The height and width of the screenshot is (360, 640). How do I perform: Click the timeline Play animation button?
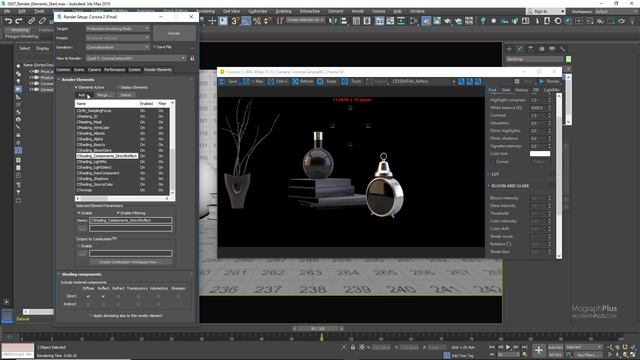tap(508, 347)
